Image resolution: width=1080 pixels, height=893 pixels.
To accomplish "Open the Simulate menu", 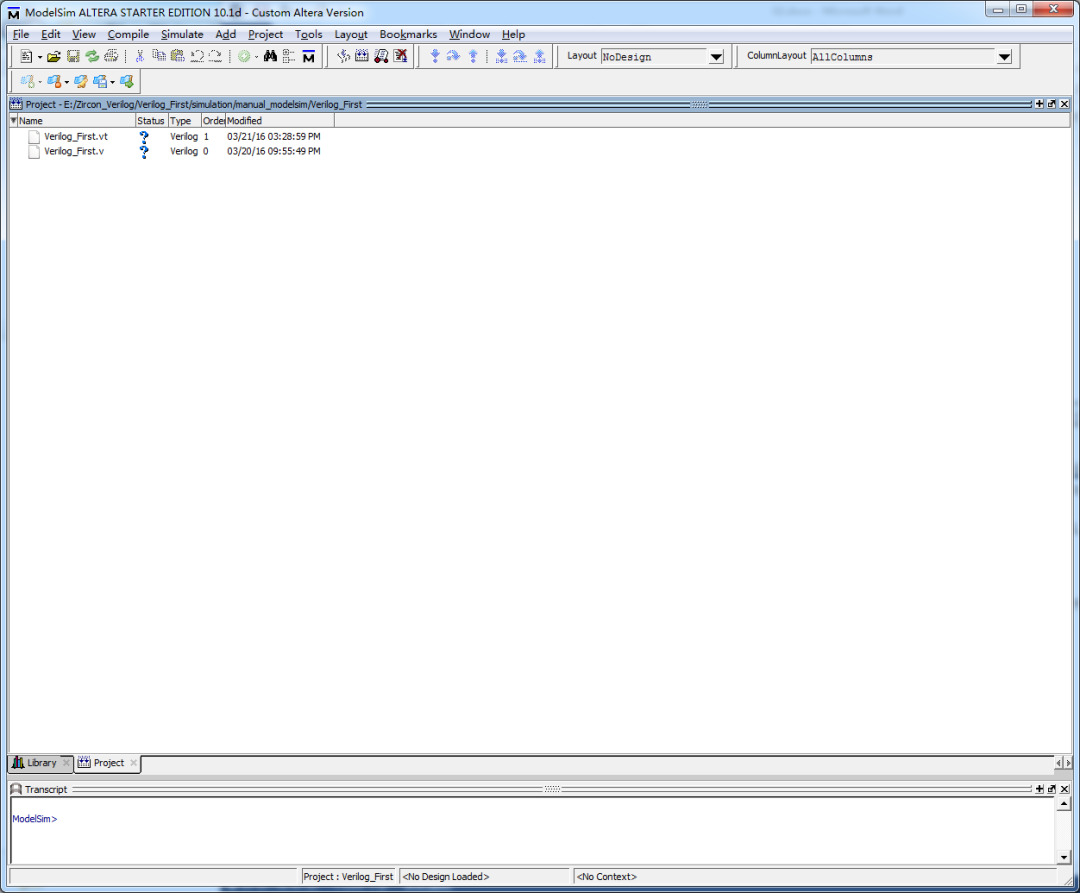I will [182, 34].
